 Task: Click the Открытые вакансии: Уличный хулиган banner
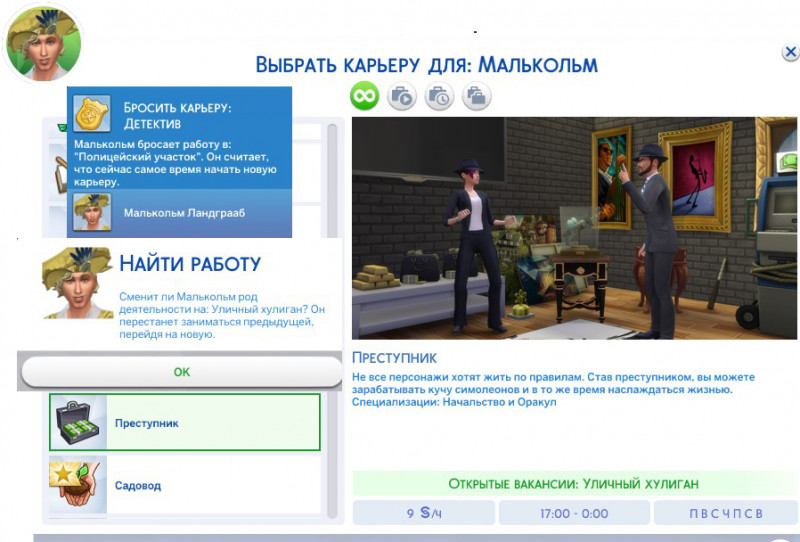(573, 483)
